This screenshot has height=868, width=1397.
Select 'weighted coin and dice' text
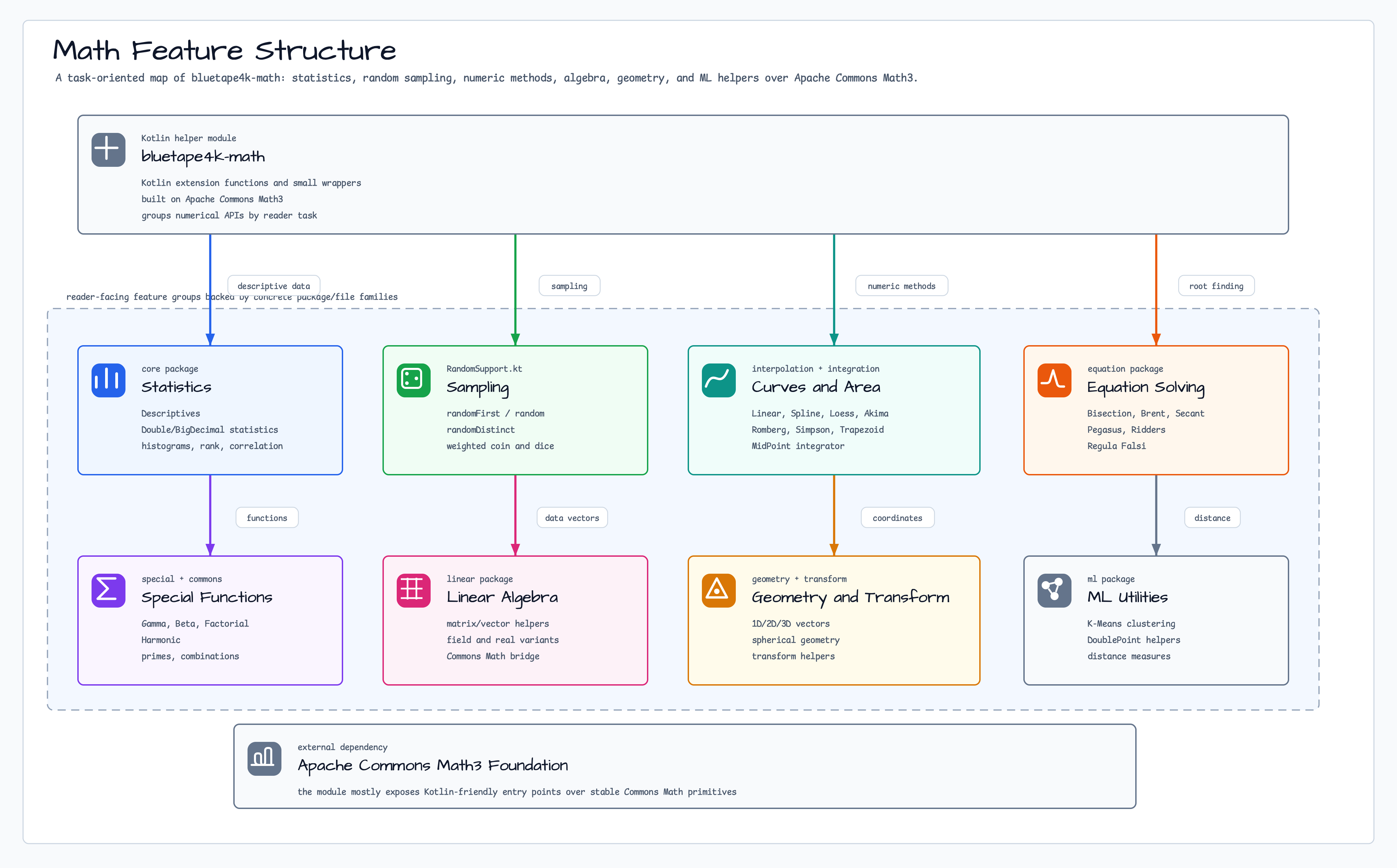tap(500, 446)
